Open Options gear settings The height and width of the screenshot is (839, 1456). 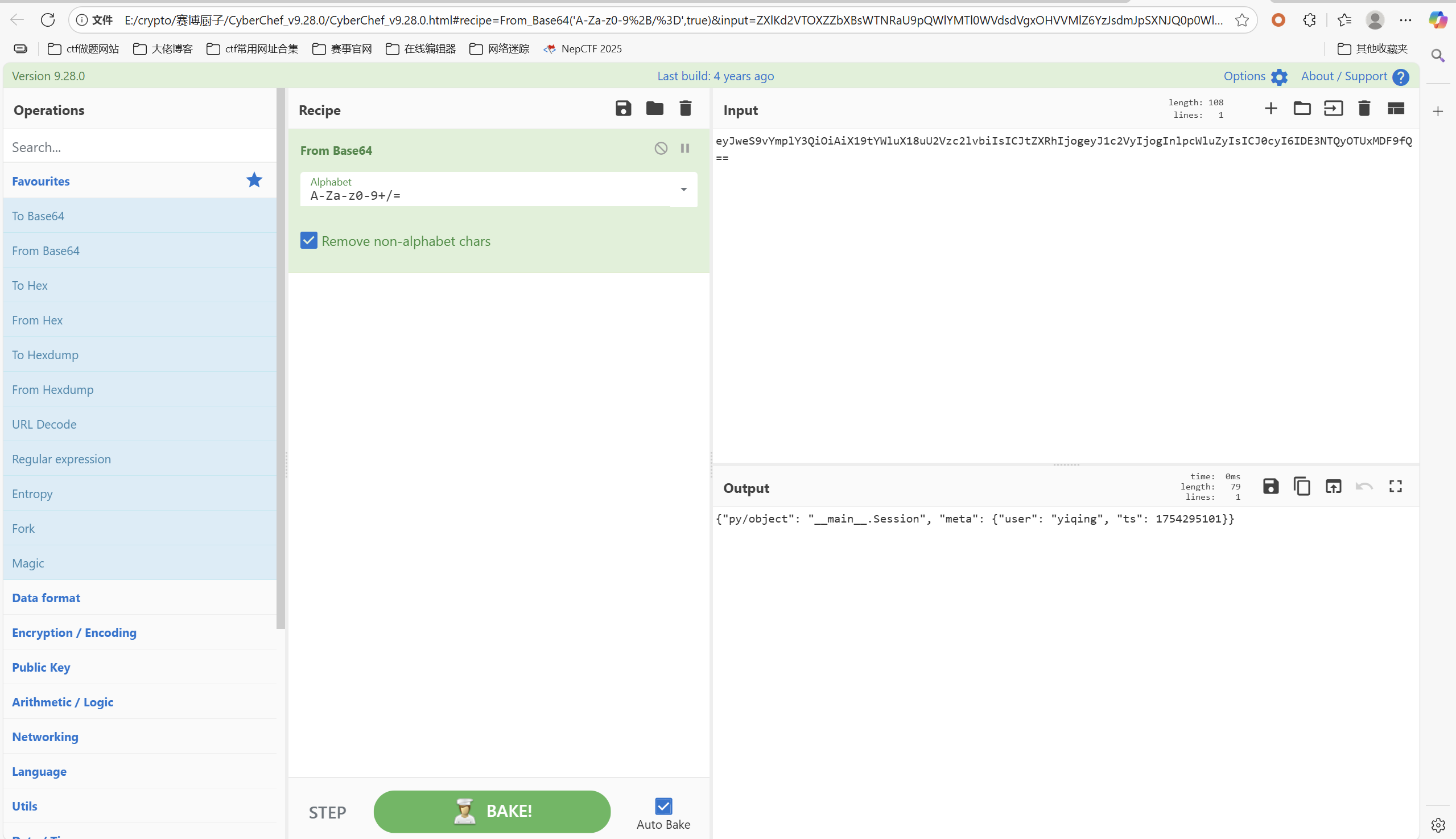pyautogui.click(x=1279, y=77)
